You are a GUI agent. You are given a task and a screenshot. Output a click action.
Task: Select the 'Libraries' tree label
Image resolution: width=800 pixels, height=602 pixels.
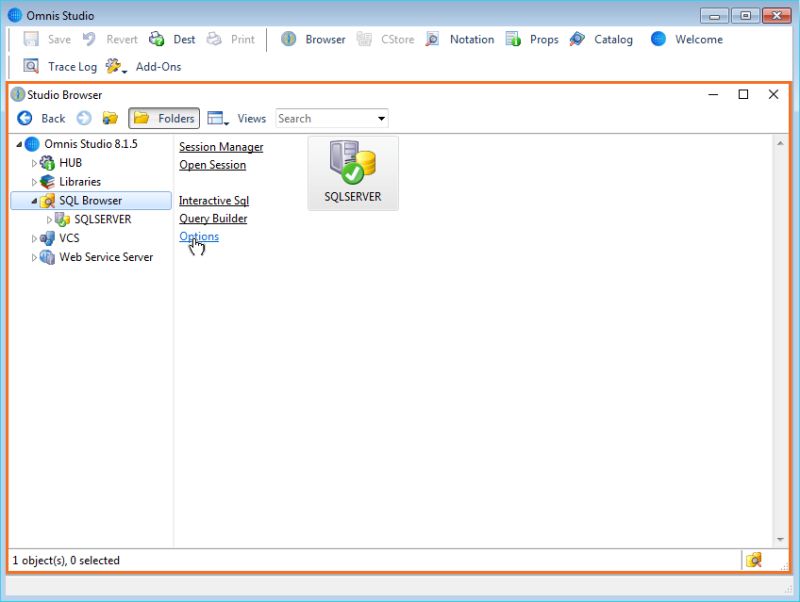80,182
